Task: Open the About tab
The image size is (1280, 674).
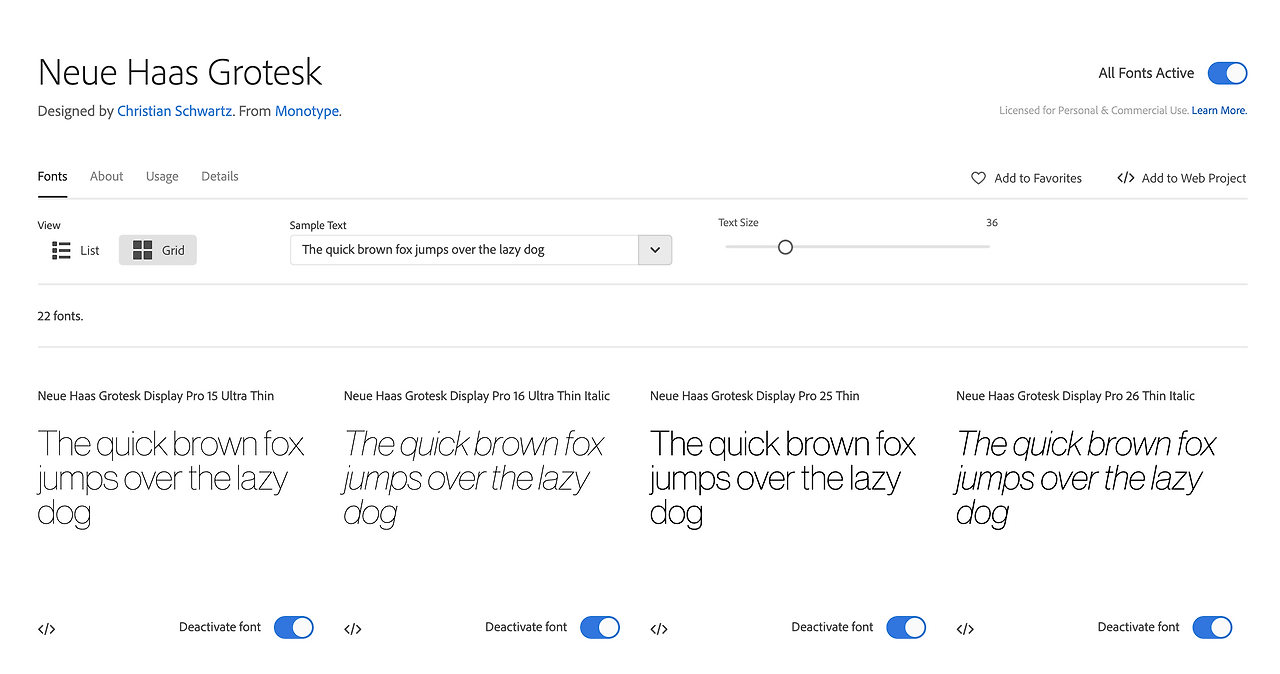Action: coord(107,176)
